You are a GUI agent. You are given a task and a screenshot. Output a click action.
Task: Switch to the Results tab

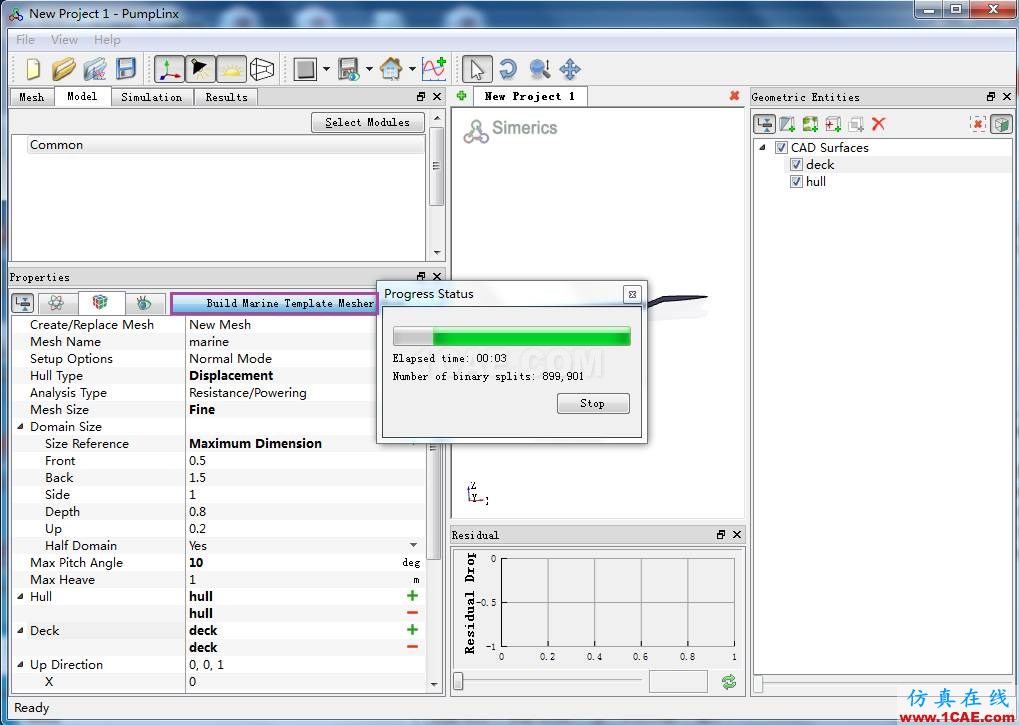(226, 97)
